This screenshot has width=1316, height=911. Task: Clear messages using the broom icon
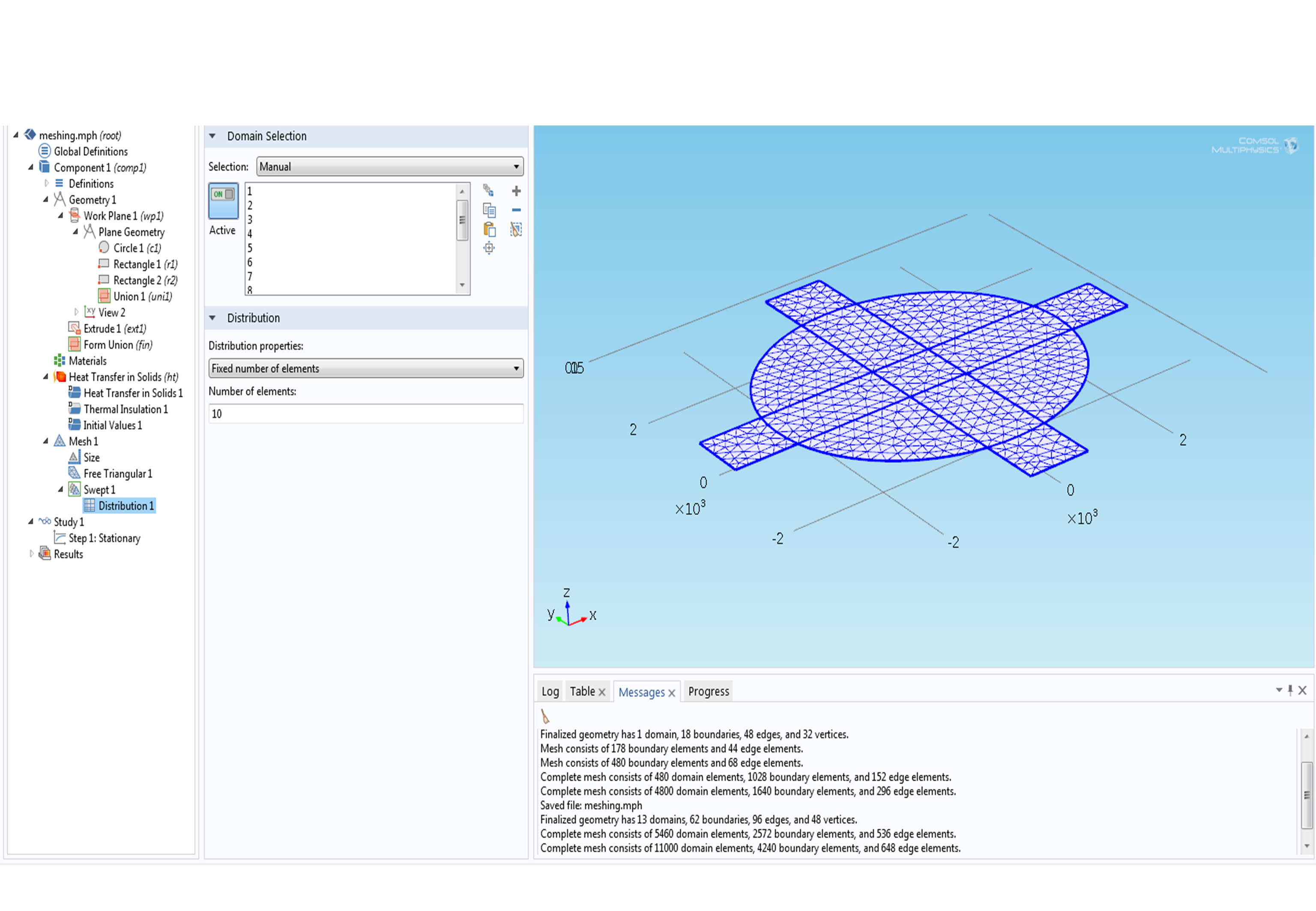tap(545, 717)
